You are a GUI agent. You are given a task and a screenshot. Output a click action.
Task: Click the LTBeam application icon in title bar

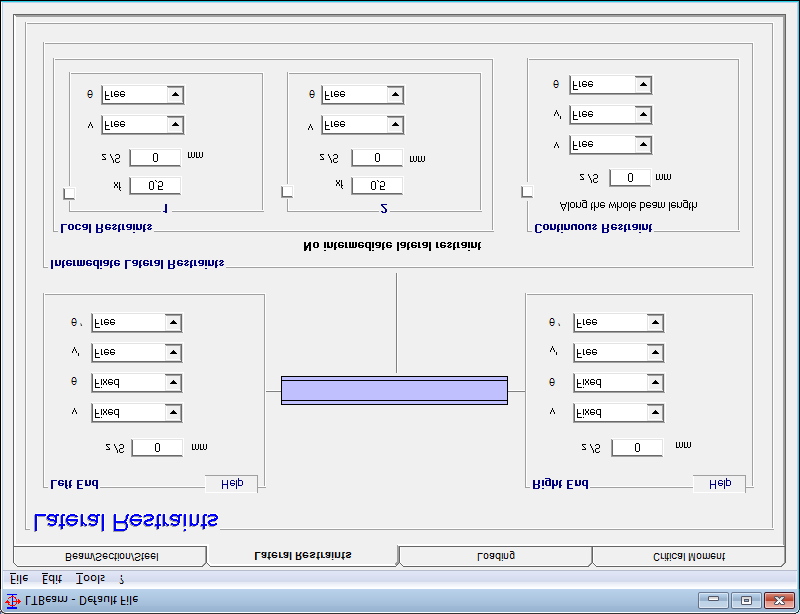[x=12, y=600]
